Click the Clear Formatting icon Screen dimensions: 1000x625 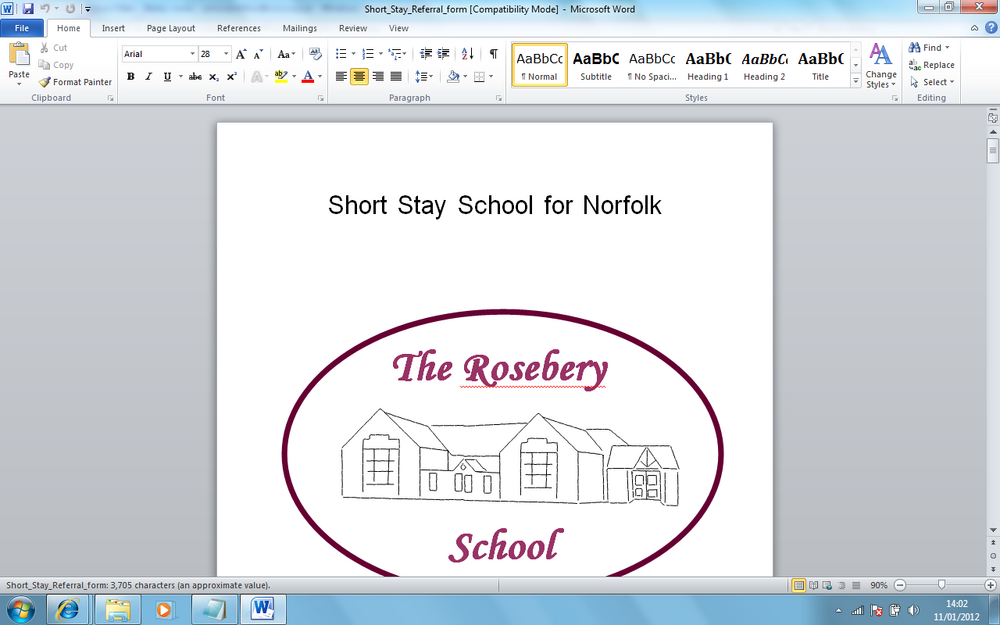pyautogui.click(x=314, y=54)
